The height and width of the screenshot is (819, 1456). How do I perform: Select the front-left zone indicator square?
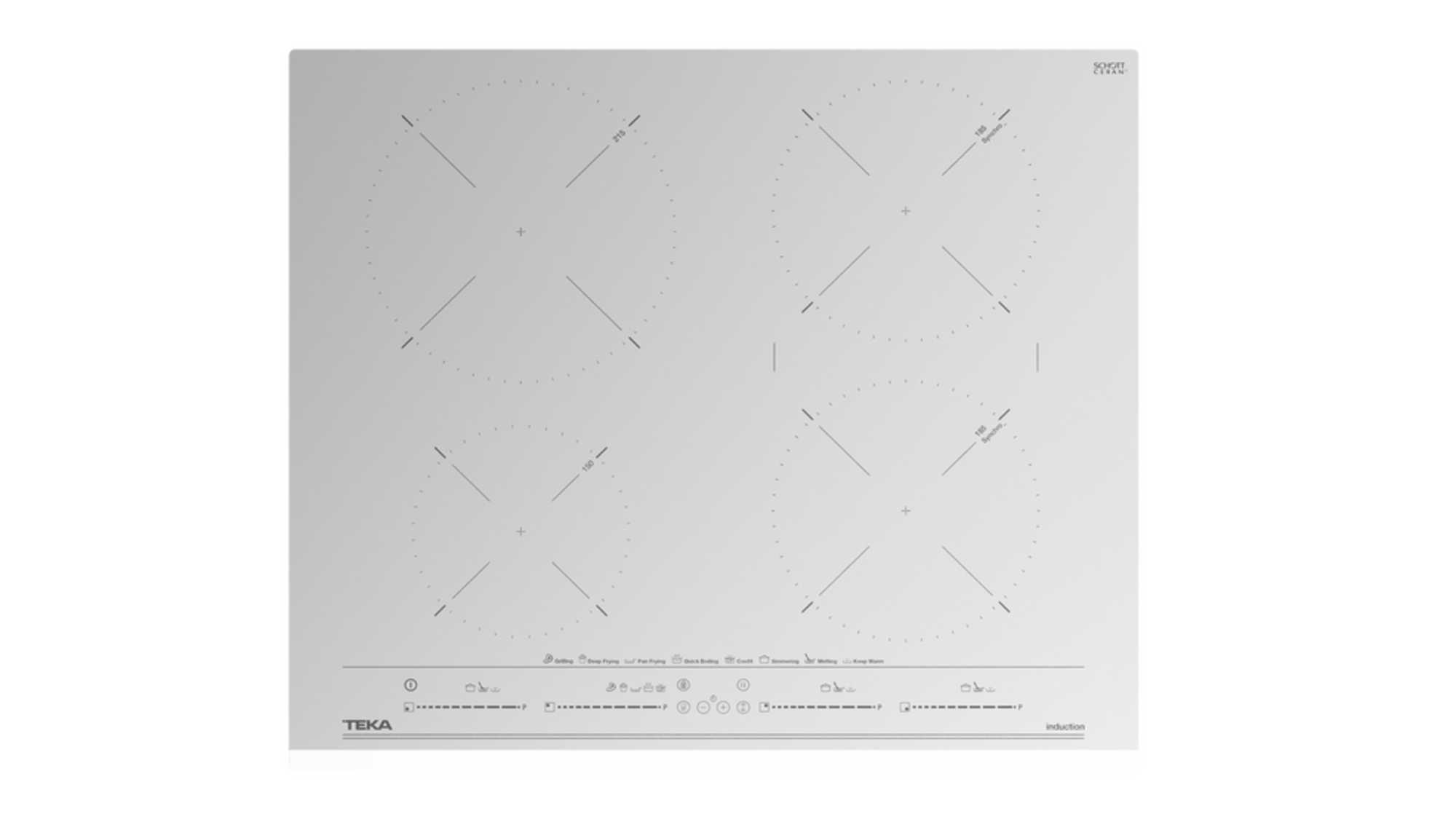(x=408, y=707)
